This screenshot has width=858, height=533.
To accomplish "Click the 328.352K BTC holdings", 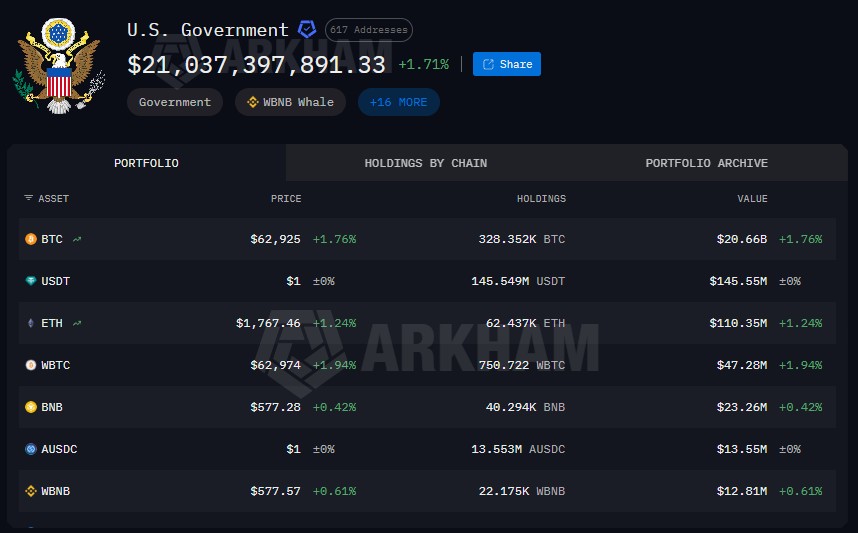I will 521,239.
